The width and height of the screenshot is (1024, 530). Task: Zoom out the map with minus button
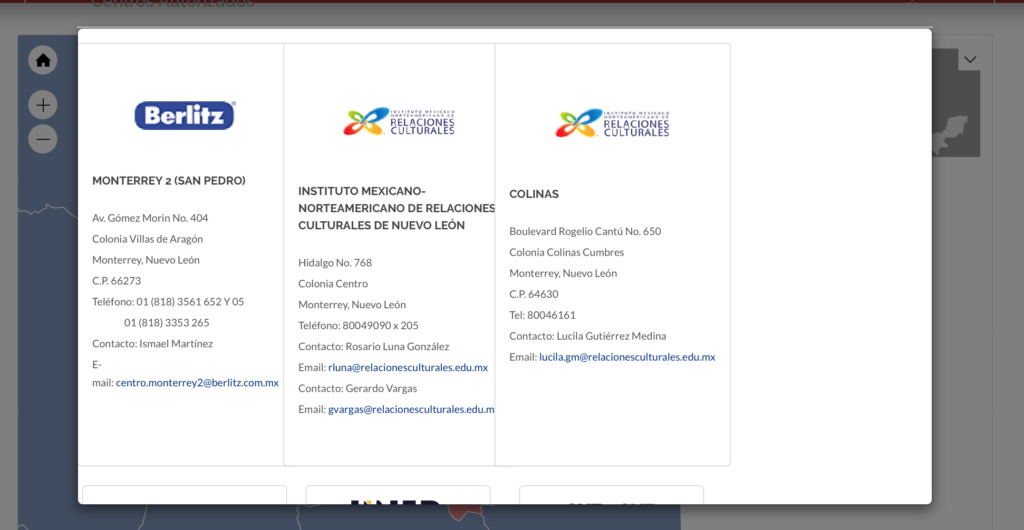pyautogui.click(x=42, y=139)
